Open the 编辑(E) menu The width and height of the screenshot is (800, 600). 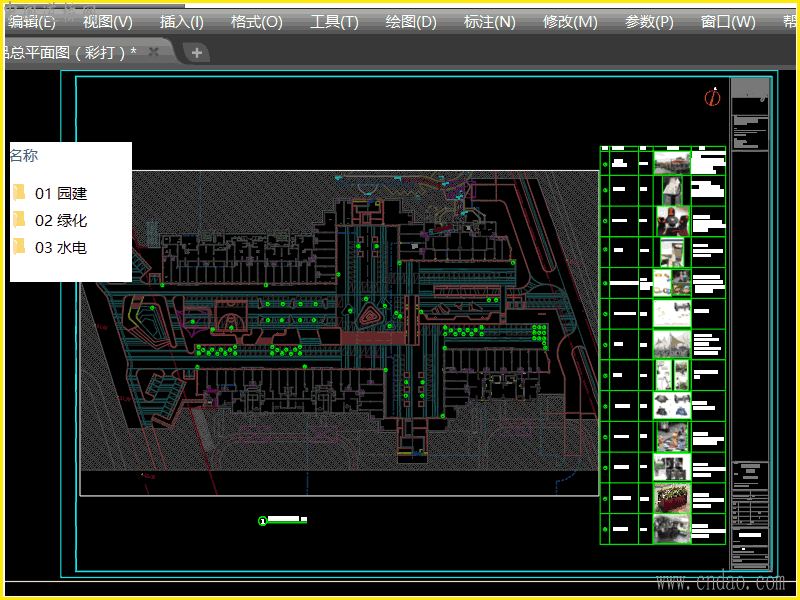point(32,22)
